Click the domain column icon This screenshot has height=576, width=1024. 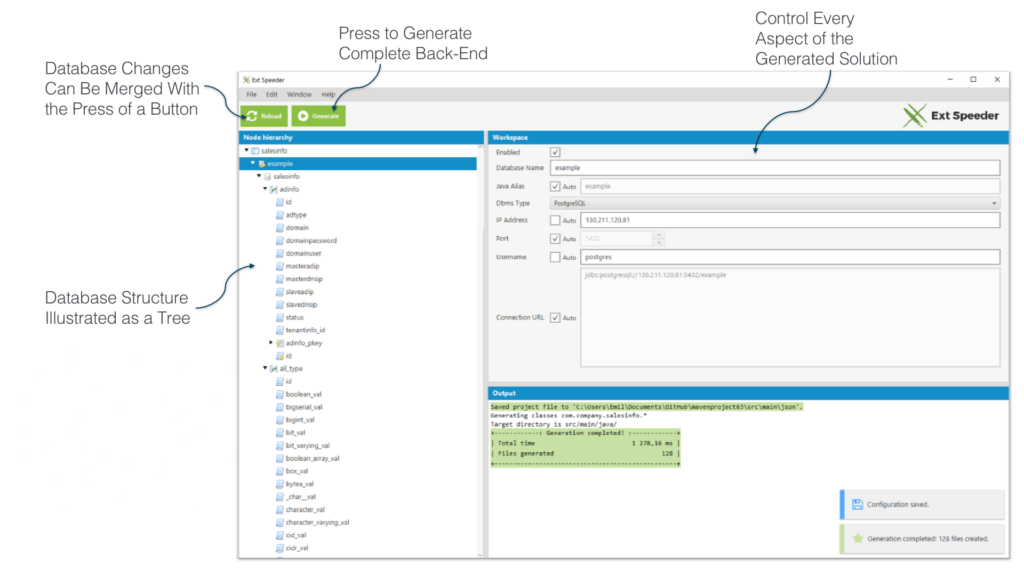pyautogui.click(x=280, y=227)
